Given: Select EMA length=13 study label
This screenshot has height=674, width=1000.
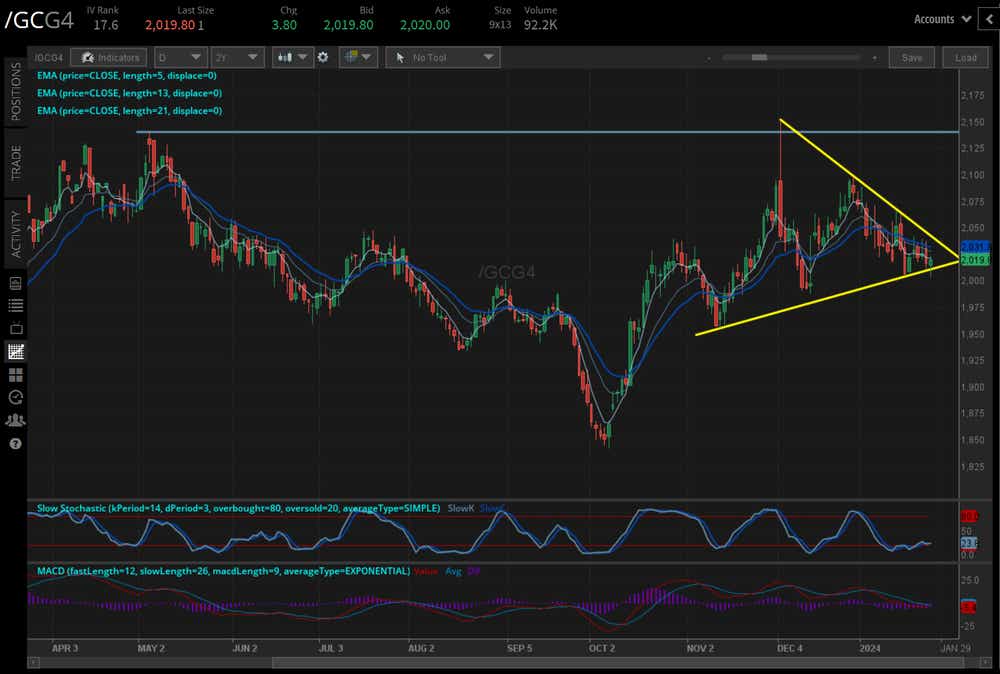Looking at the screenshot, I should [x=129, y=93].
